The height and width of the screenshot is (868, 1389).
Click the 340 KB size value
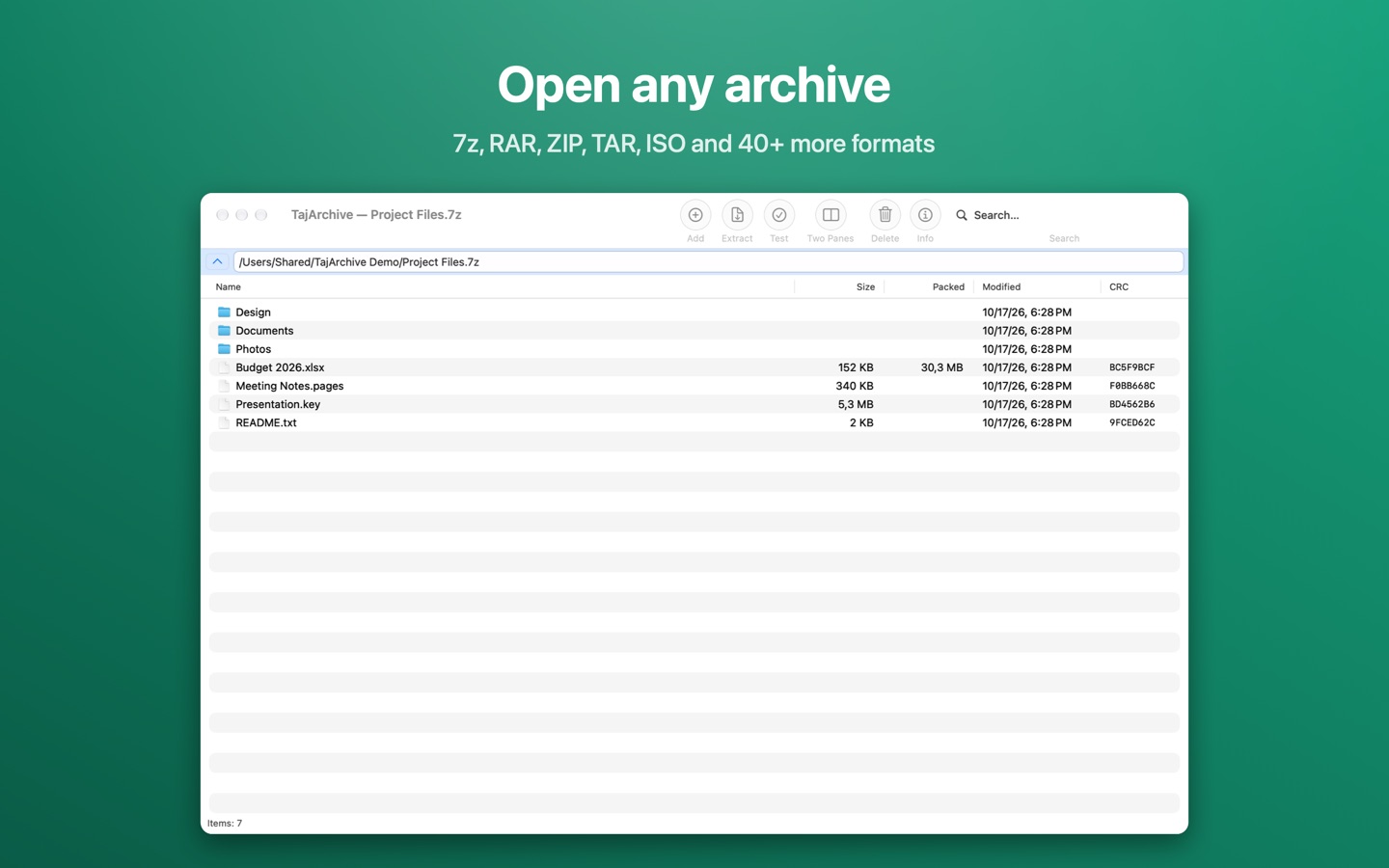tap(855, 386)
